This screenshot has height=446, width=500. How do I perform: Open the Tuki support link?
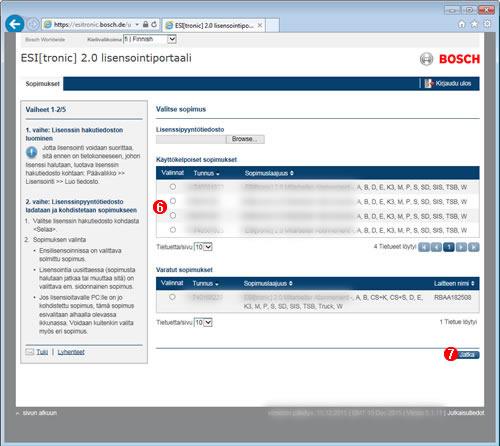point(42,352)
